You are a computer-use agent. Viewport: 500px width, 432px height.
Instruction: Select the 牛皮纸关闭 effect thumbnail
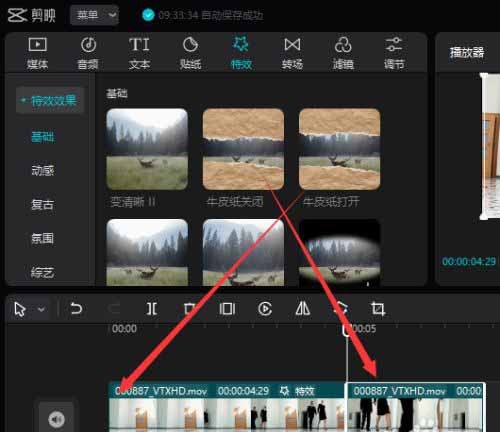243,149
